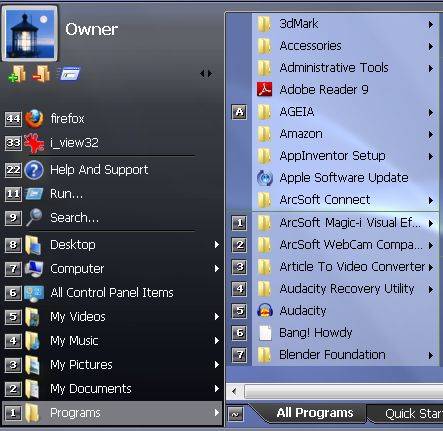Click the Help And Support label
Viewport: 443px width, 431px height.
99,170
